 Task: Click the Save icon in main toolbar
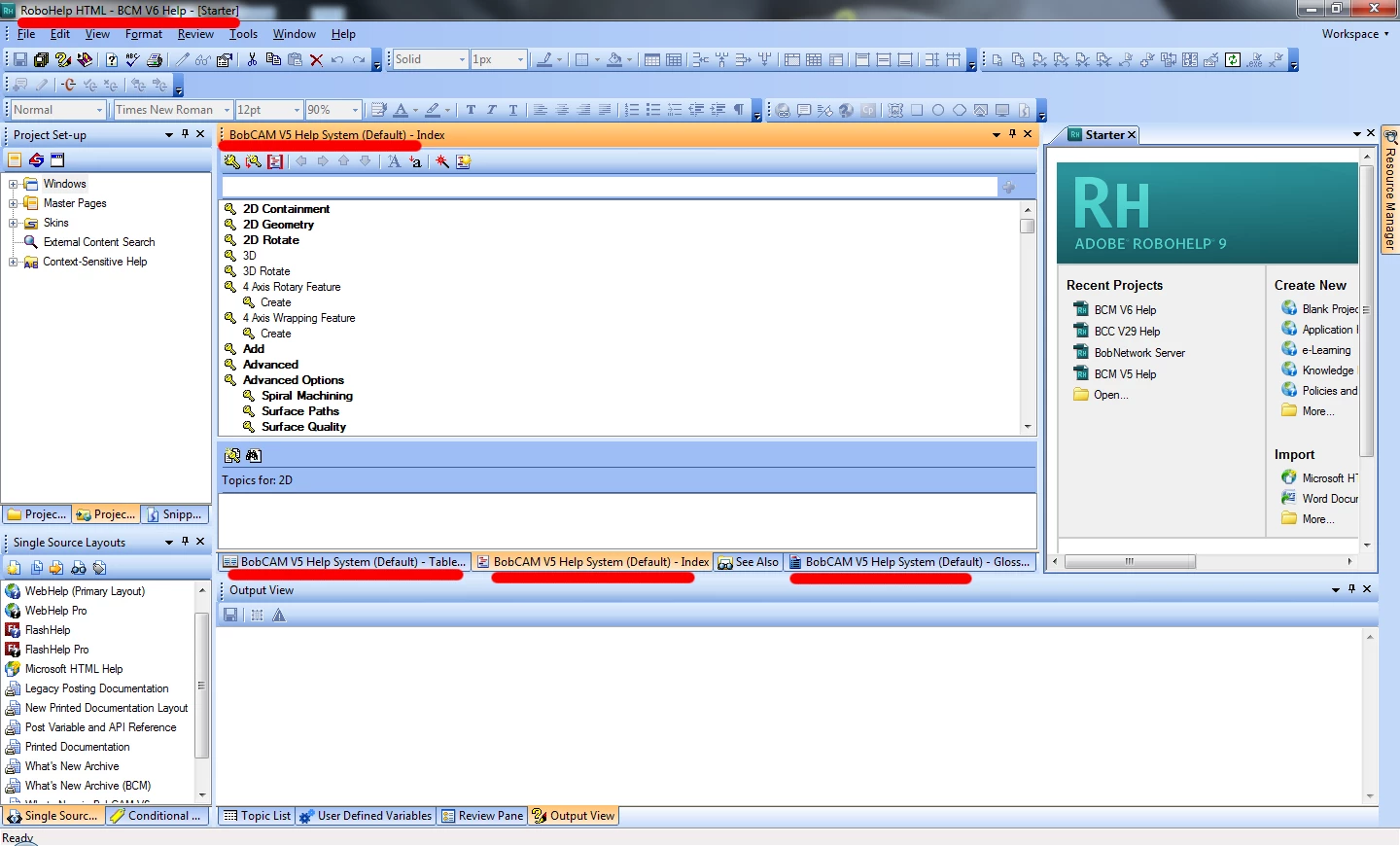point(19,59)
